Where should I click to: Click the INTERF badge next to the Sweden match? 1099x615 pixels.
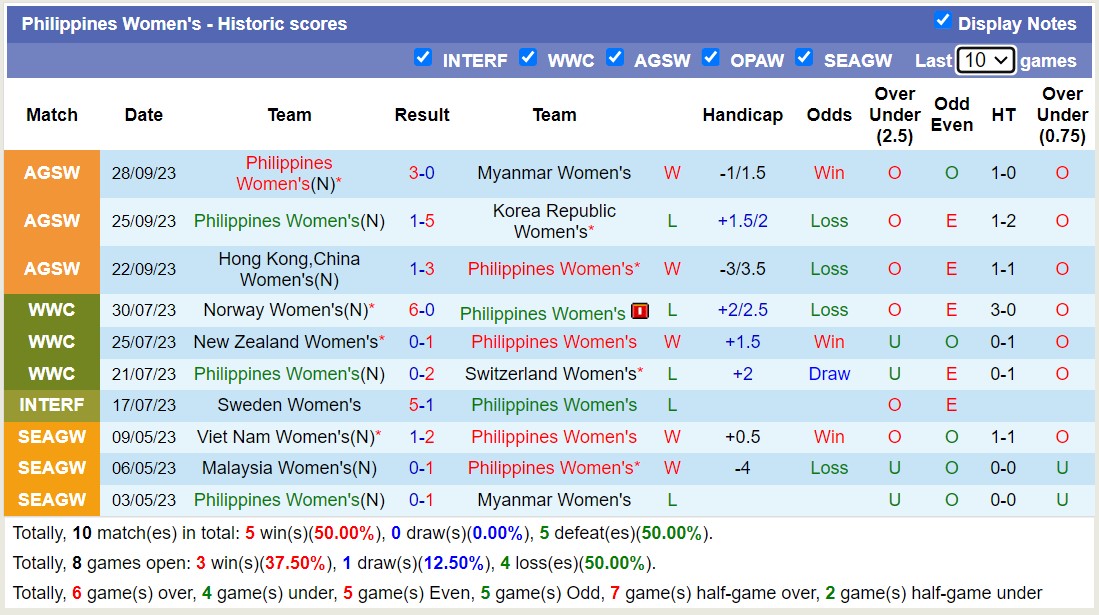pyautogui.click(x=51, y=405)
